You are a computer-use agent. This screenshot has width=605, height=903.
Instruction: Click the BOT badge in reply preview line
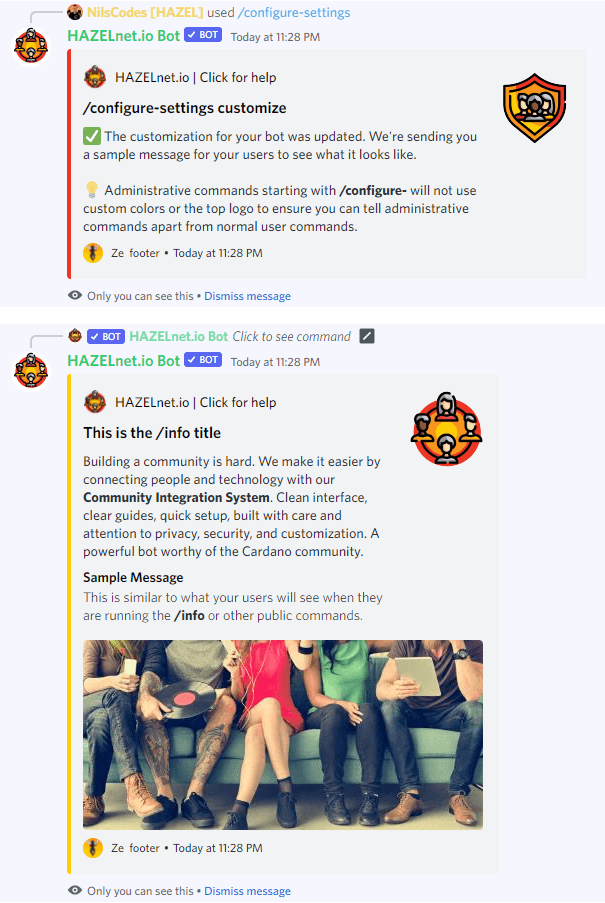pos(106,336)
